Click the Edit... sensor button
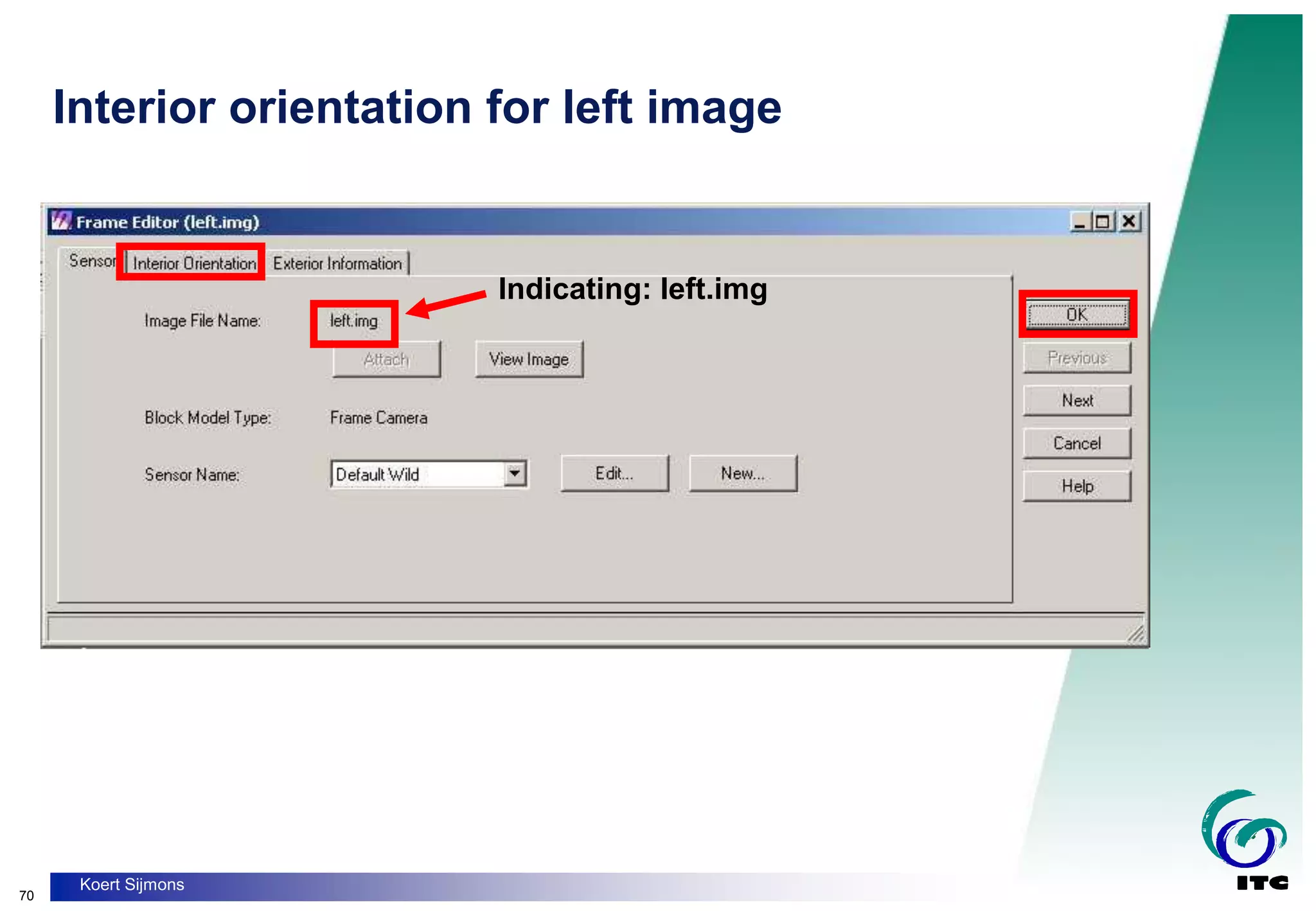The height and width of the screenshot is (911, 1316). click(614, 474)
